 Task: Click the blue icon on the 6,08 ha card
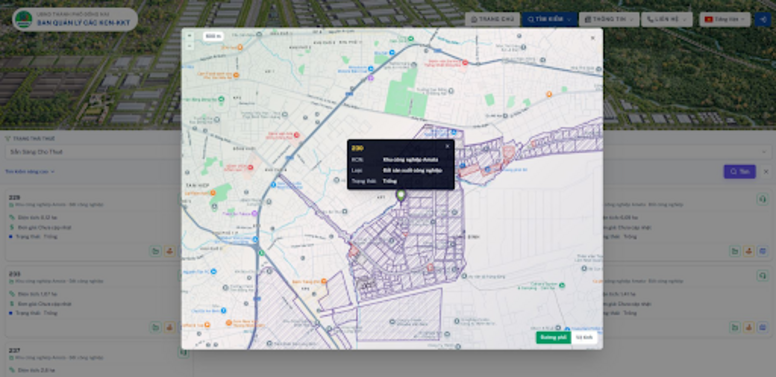[x=763, y=251]
